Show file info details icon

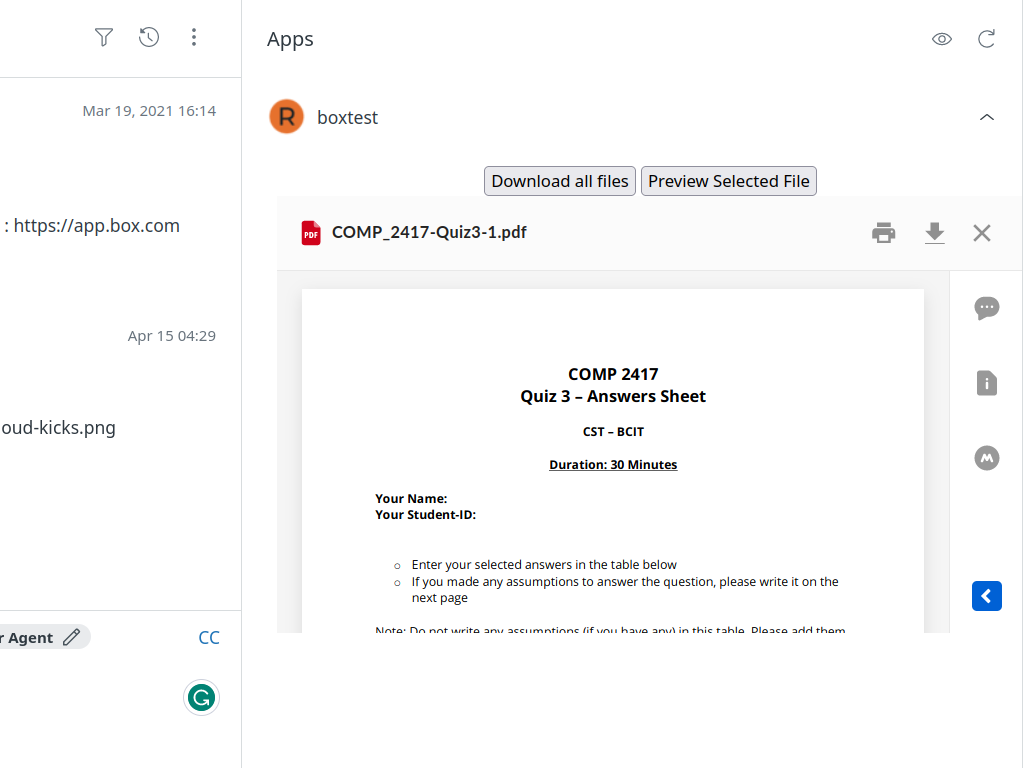(987, 383)
